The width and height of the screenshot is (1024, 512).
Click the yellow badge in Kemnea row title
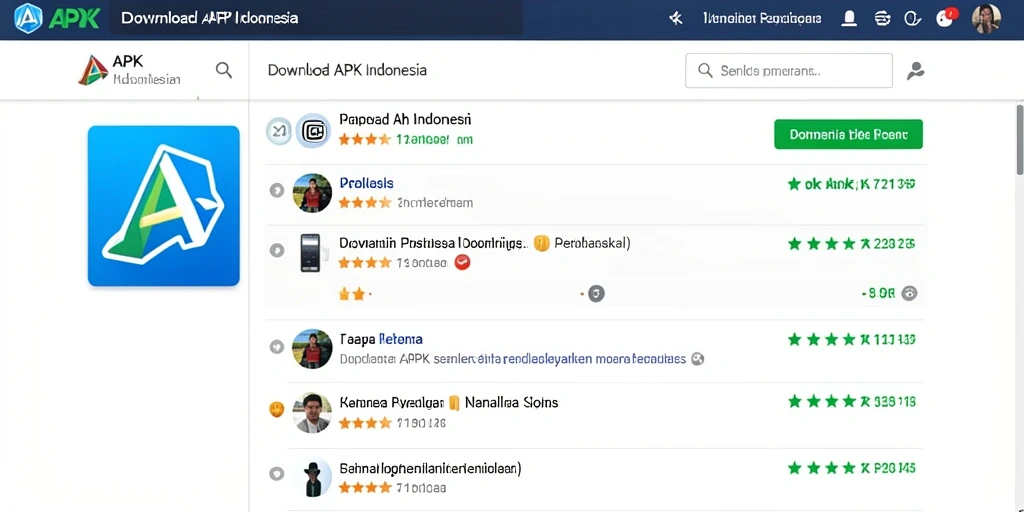(455, 402)
